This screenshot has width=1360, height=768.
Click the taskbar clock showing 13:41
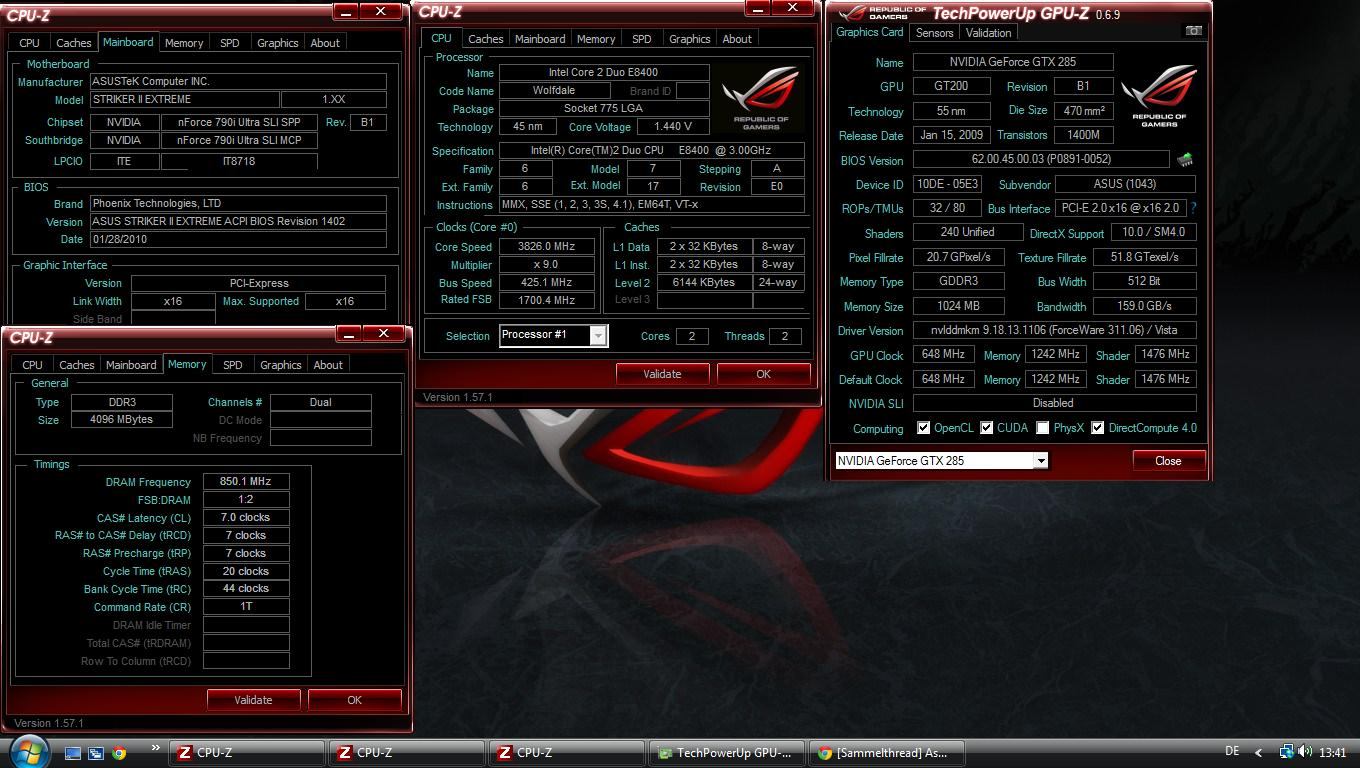(x=1333, y=752)
